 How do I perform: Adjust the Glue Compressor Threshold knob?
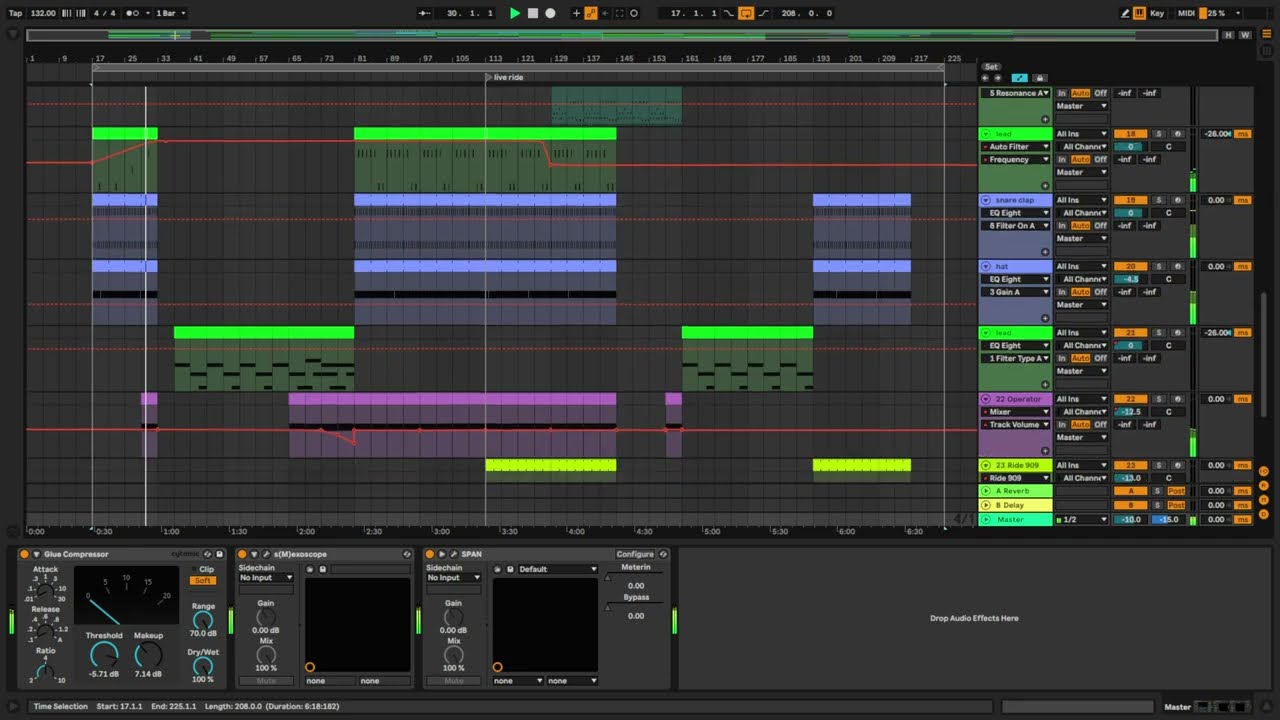click(x=103, y=655)
